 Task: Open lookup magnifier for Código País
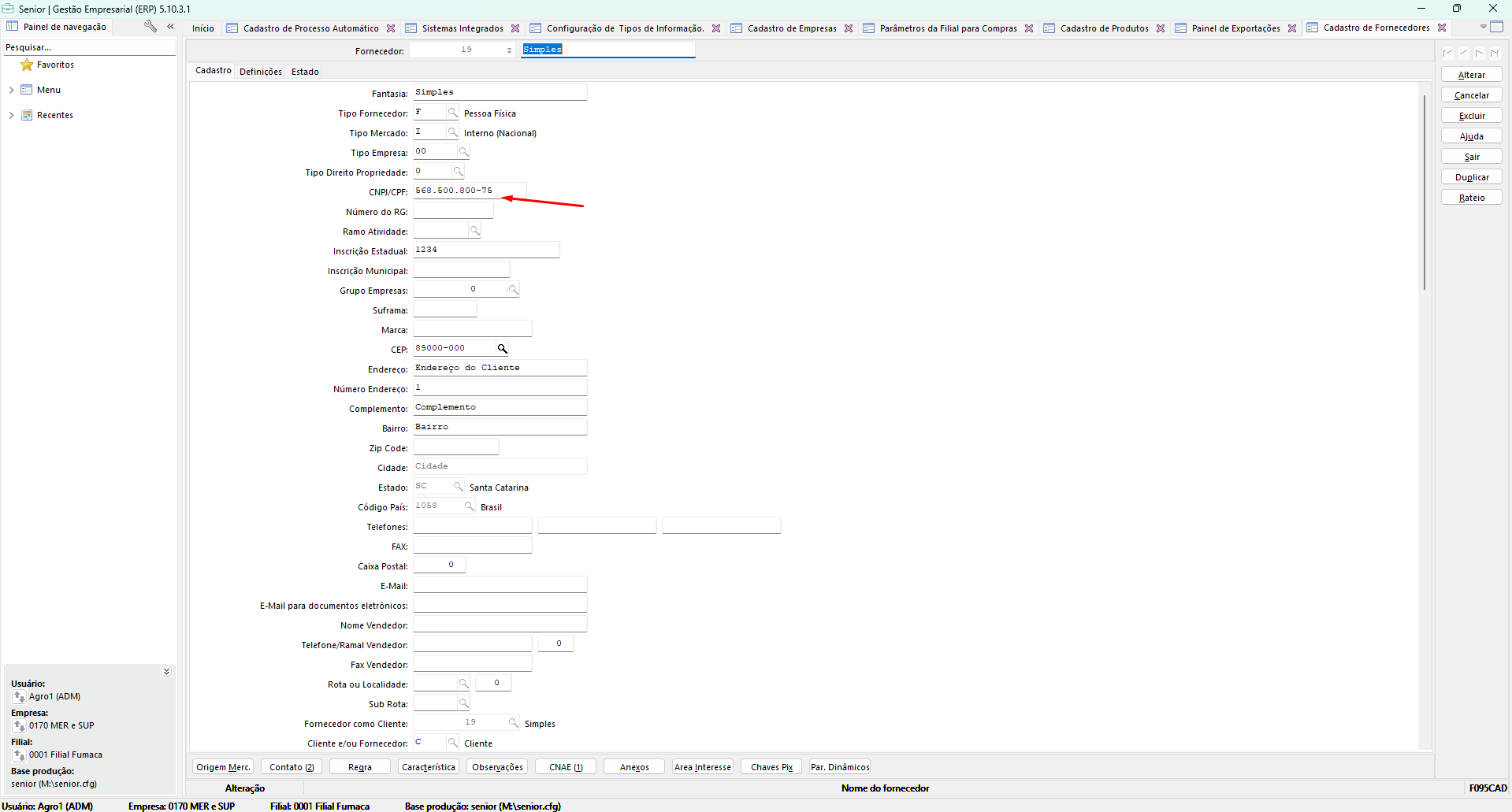click(469, 506)
